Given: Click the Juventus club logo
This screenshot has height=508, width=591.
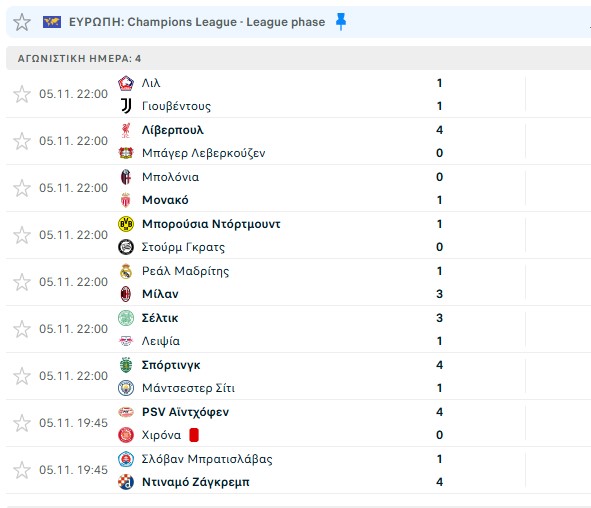Looking at the screenshot, I should (x=126, y=106).
